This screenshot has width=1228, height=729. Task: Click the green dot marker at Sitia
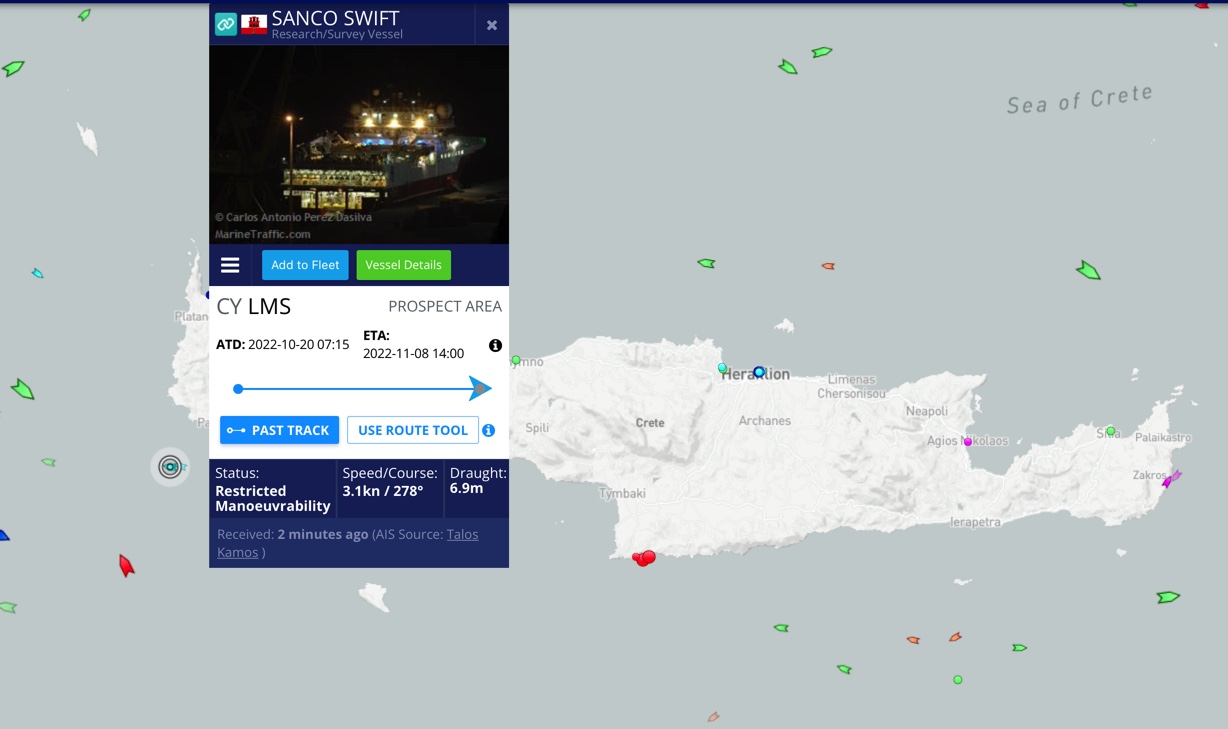(1110, 431)
